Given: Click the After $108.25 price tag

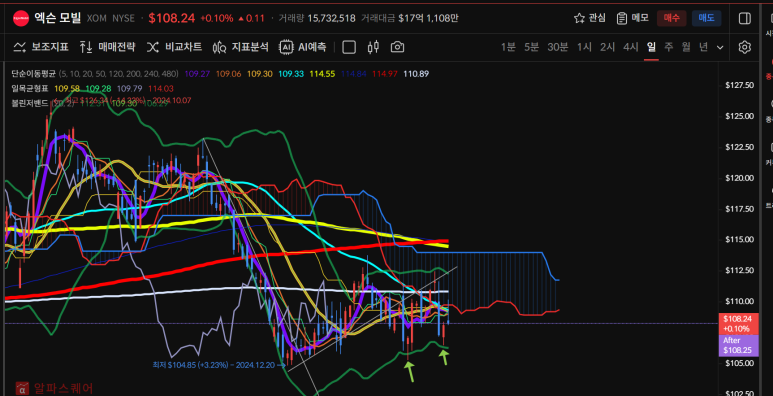Looking at the screenshot, I should tap(738, 345).
